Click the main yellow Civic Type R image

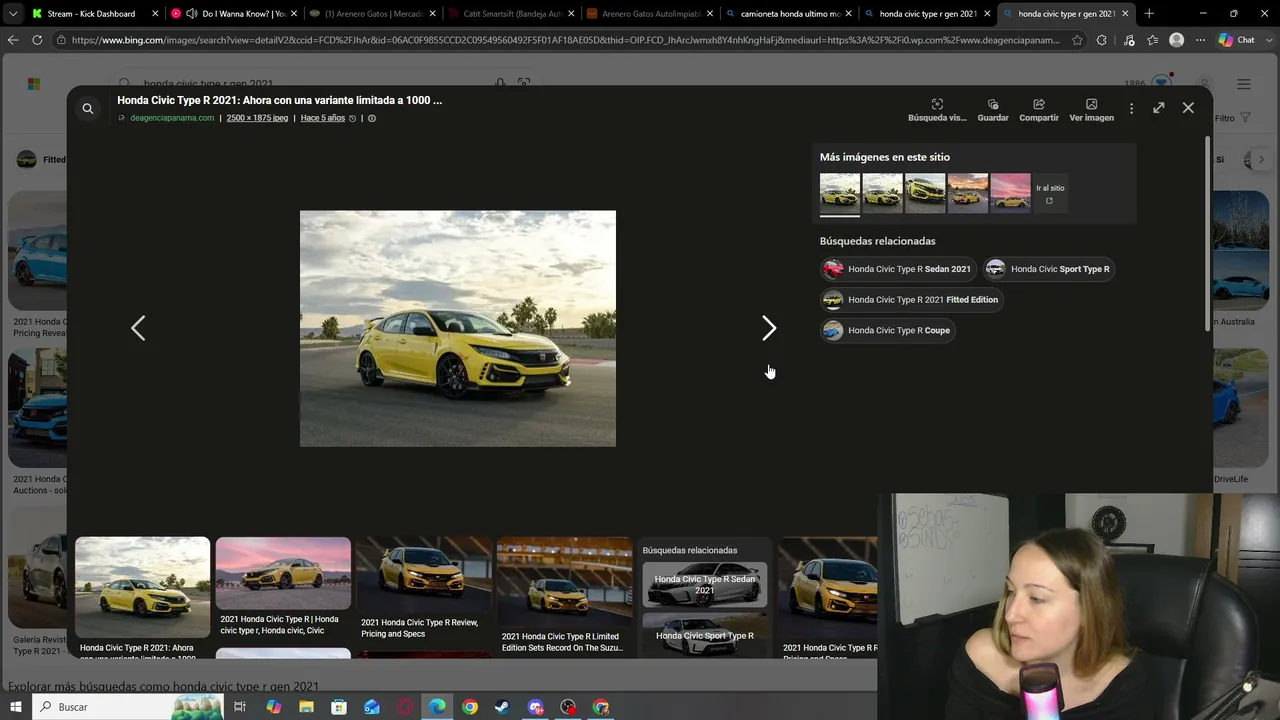coord(458,328)
